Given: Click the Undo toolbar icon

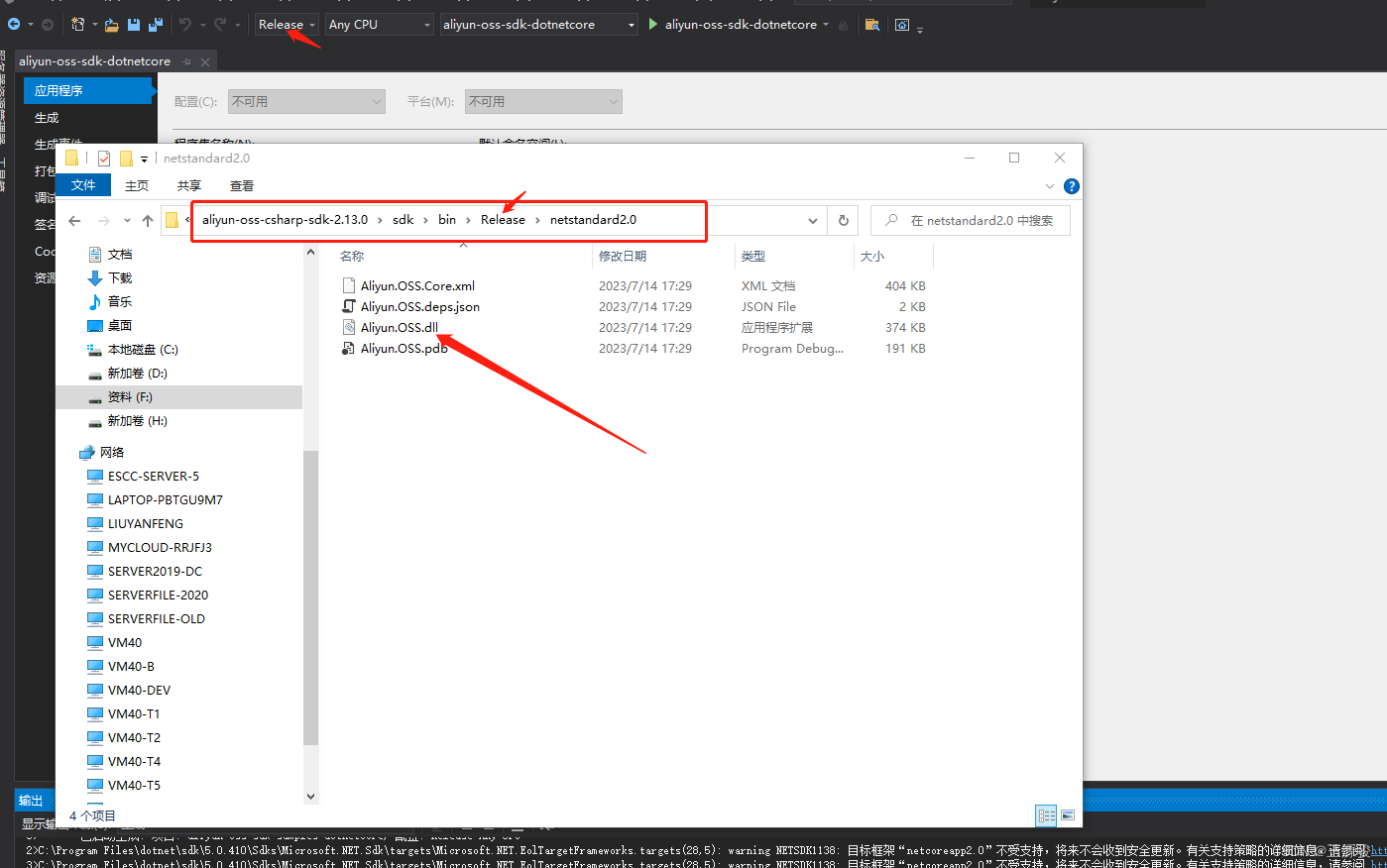Looking at the screenshot, I should pos(185,24).
